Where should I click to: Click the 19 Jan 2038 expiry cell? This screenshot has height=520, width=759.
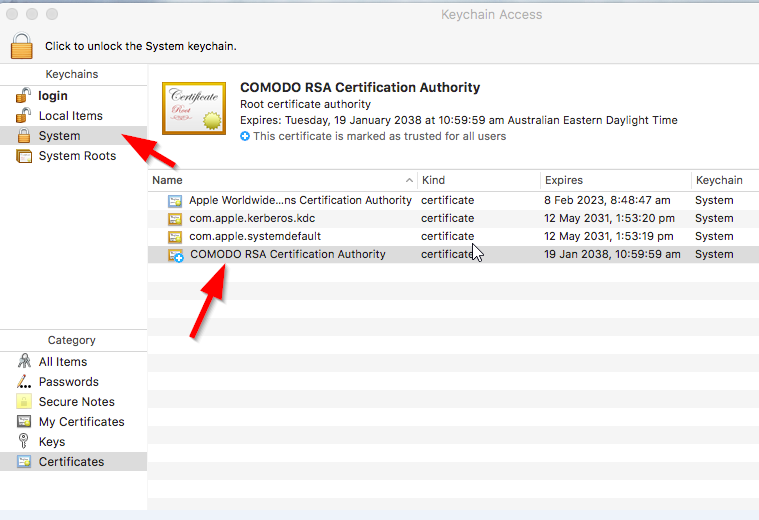pyautogui.click(x=612, y=254)
